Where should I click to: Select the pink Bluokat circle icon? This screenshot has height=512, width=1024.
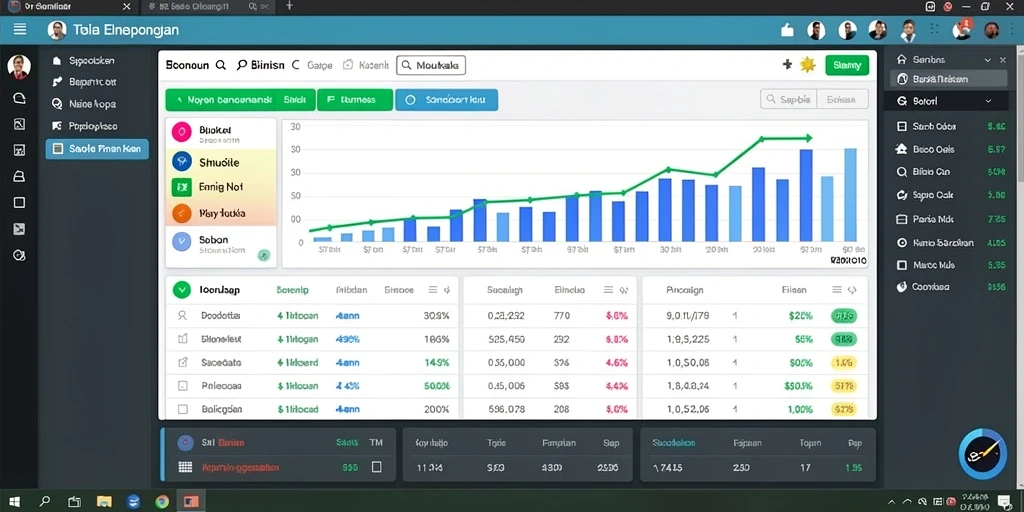tap(181, 131)
